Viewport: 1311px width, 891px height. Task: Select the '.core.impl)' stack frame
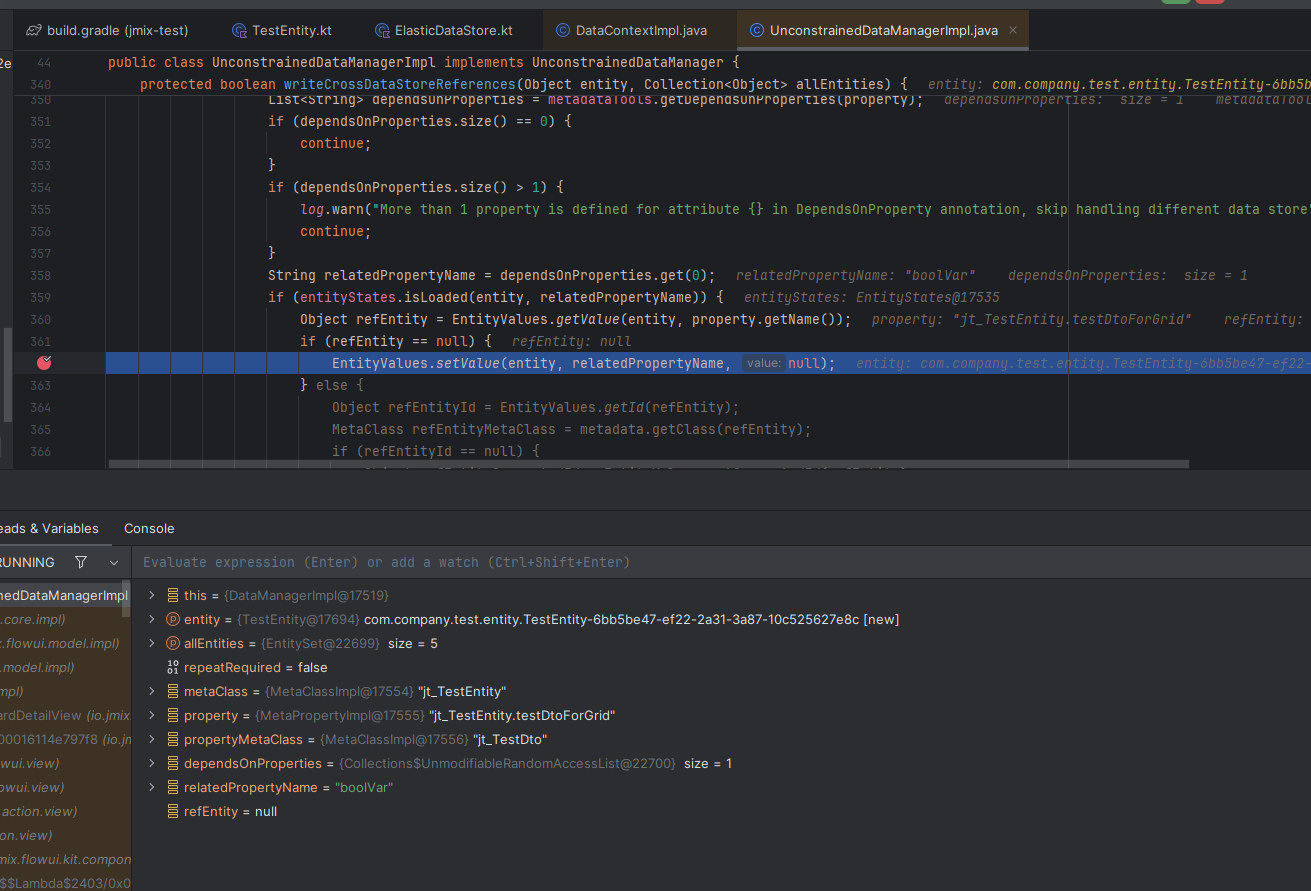pyautogui.click(x=64, y=620)
